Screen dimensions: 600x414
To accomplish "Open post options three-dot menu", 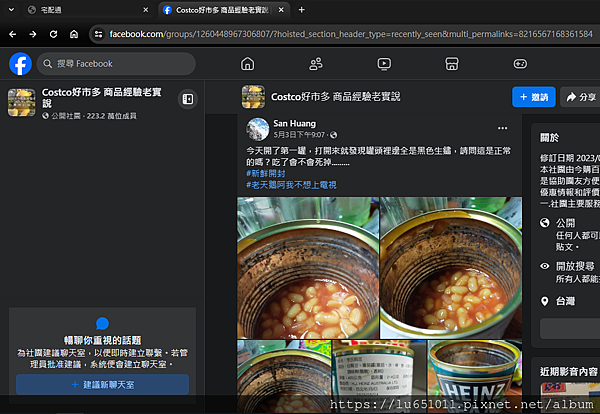I will [x=502, y=128].
